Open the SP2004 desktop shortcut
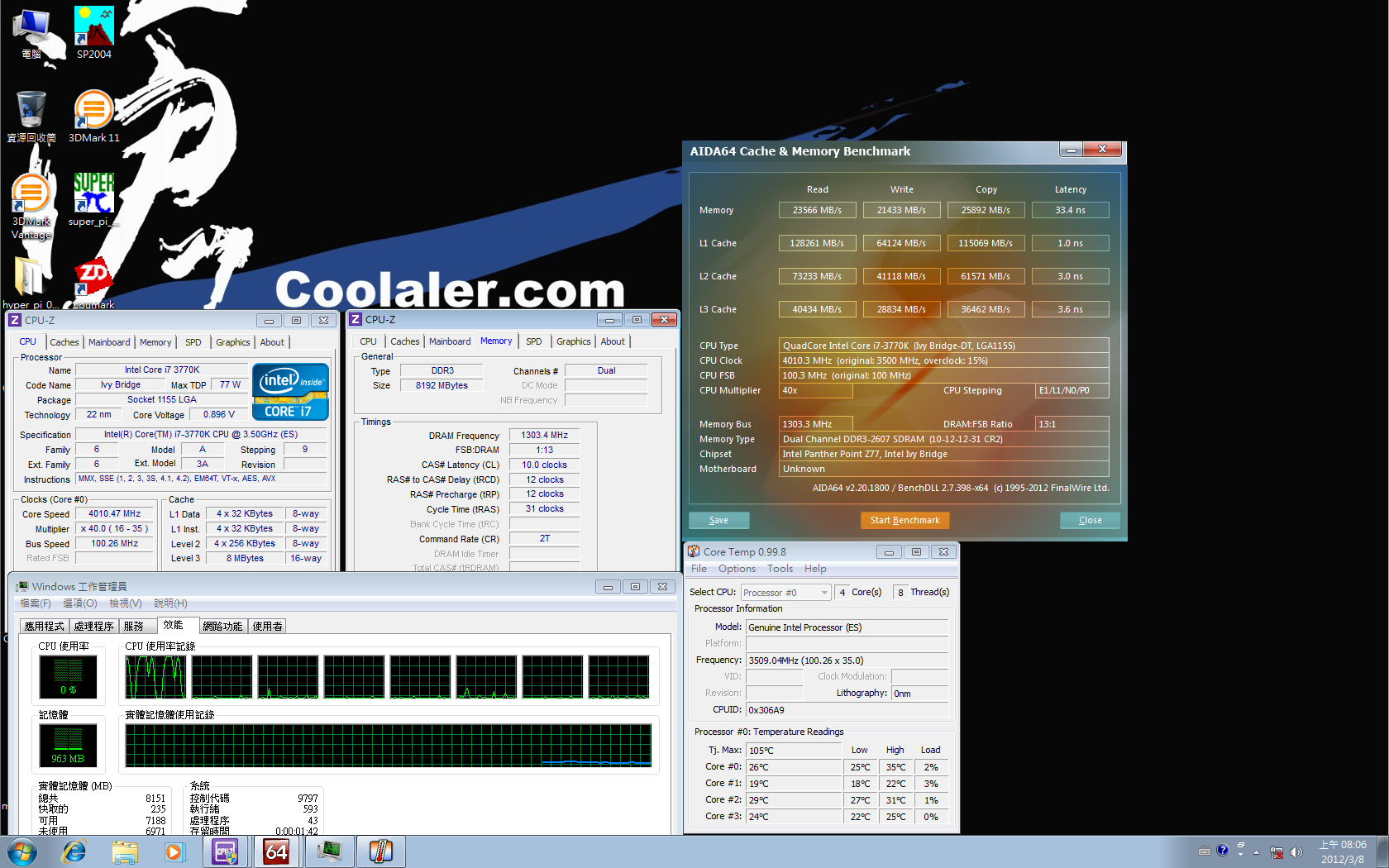 click(x=93, y=32)
